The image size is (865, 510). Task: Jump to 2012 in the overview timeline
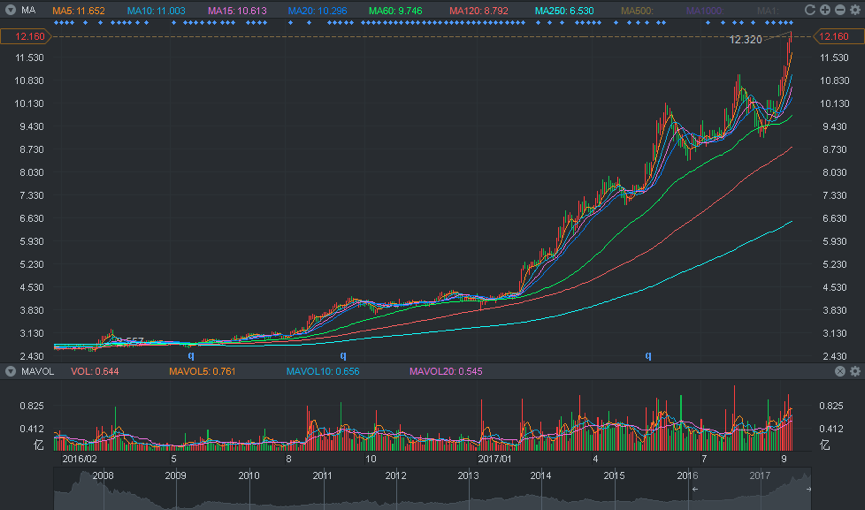(x=396, y=475)
